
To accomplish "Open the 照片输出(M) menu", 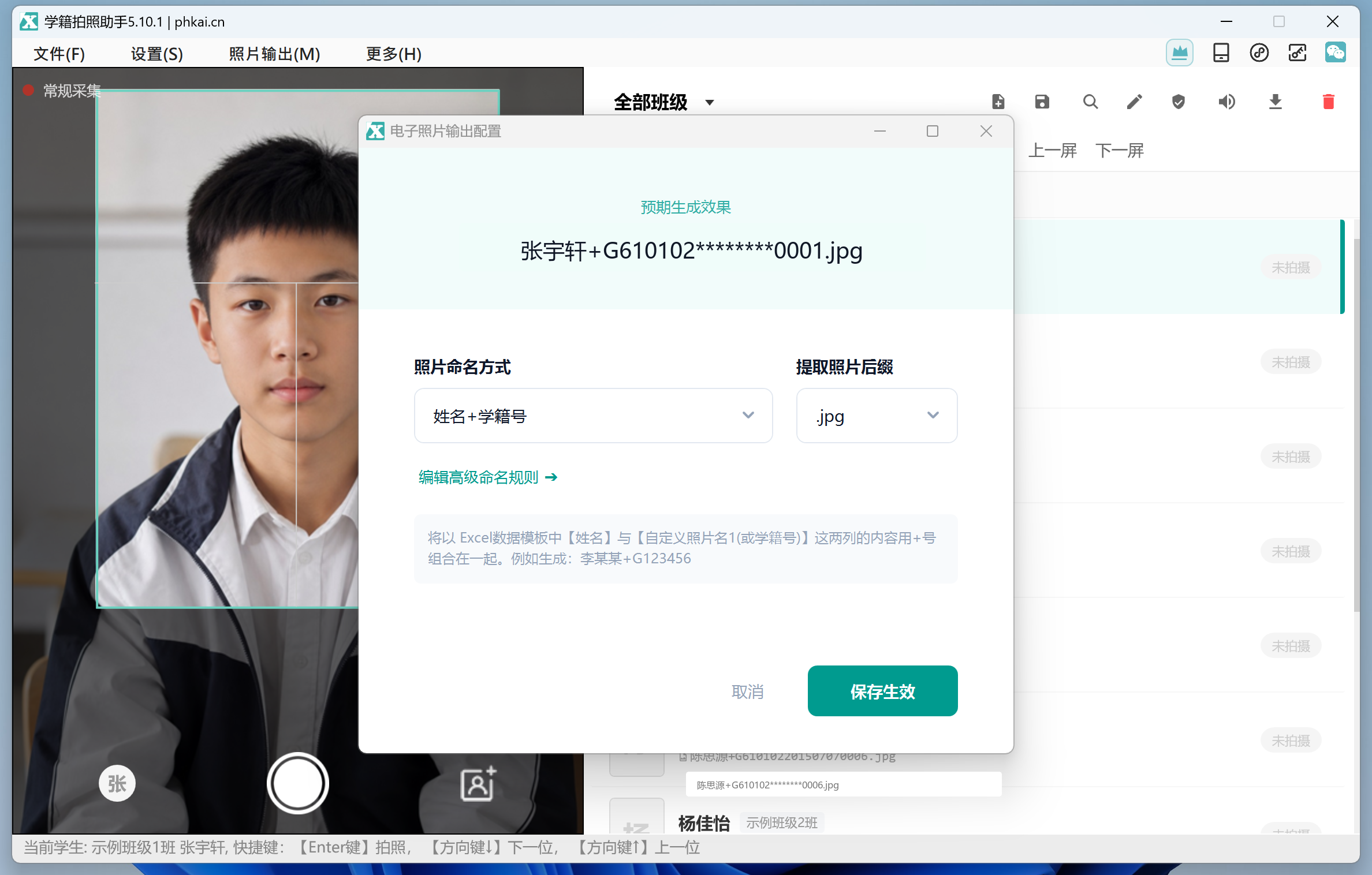I will click(x=274, y=54).
